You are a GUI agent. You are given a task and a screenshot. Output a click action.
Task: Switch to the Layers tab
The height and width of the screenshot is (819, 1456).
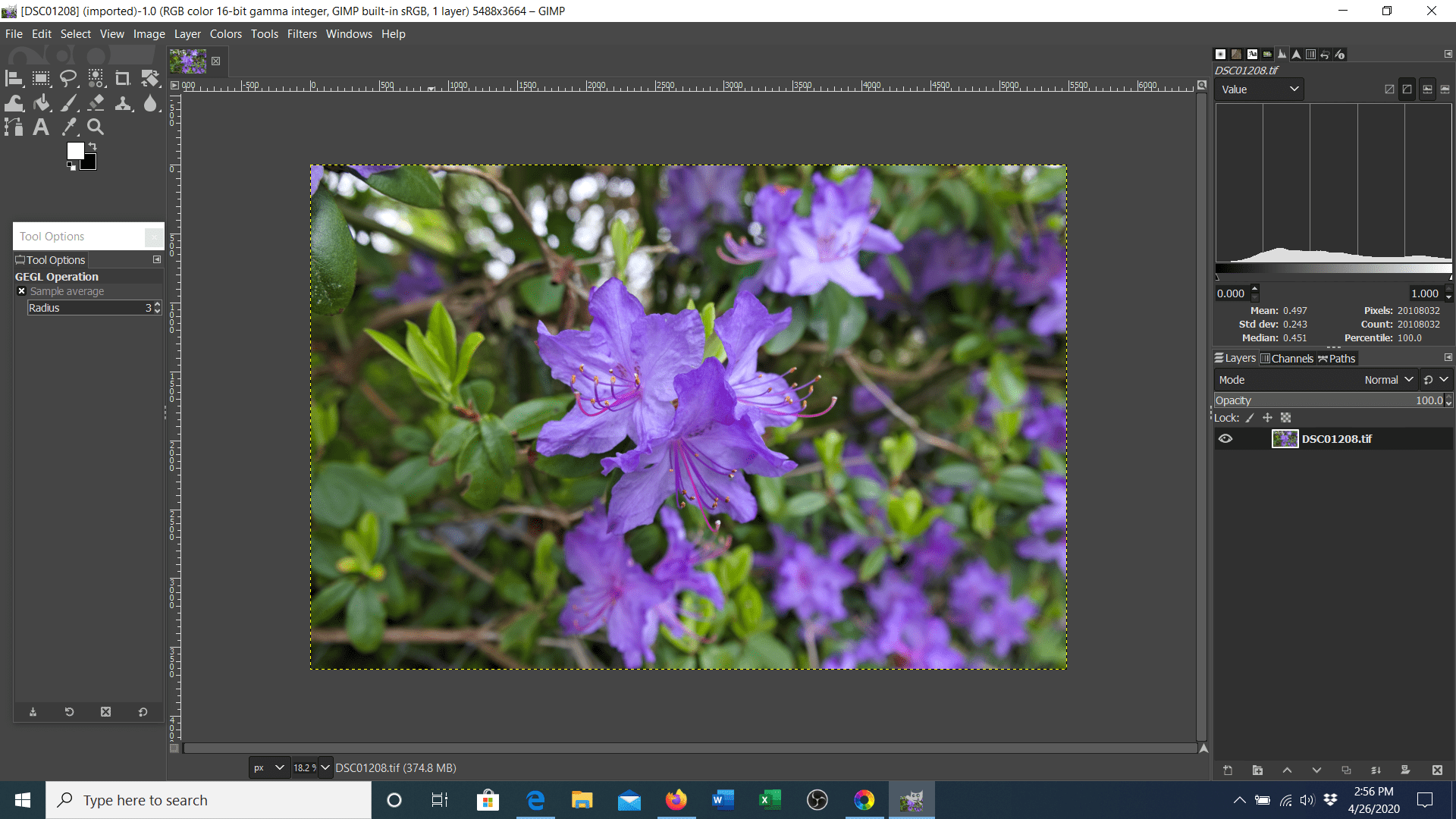(x=1235, y=359)
